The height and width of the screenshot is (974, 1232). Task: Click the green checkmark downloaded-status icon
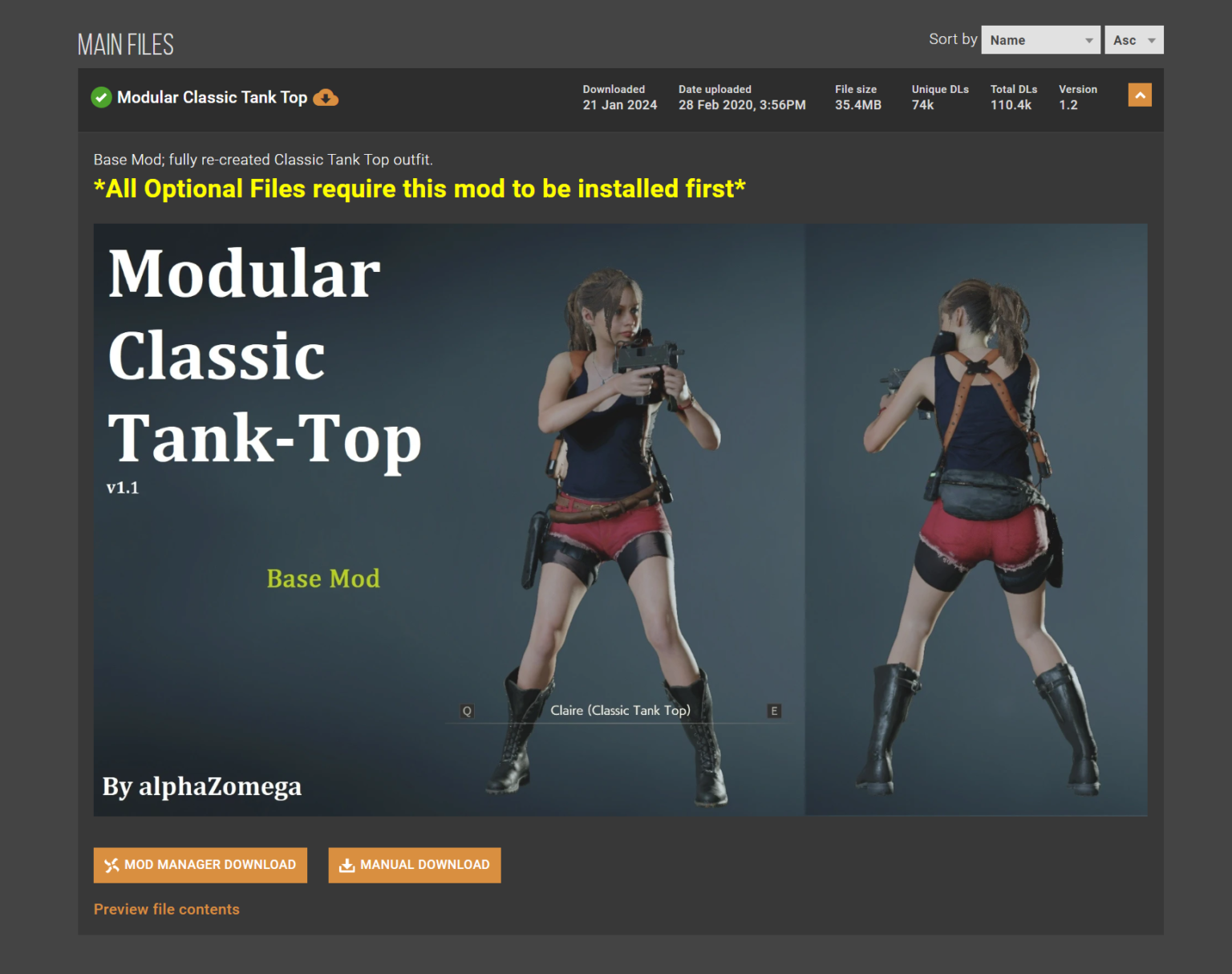(101, 98)
